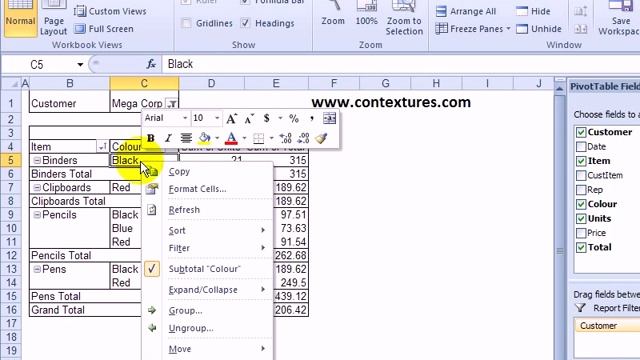
Task: Click the Zoom magnifier button
Action: point(333,14)
